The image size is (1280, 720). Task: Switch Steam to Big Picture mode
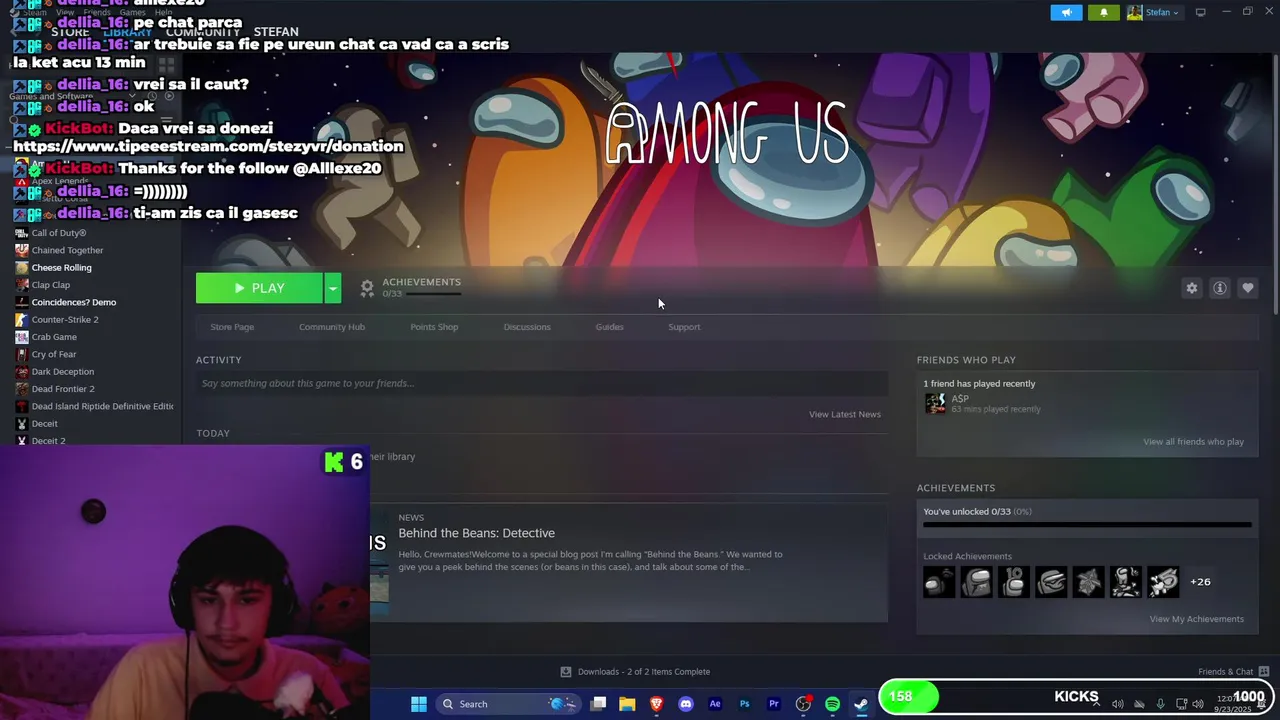[x=1200, y=12]
